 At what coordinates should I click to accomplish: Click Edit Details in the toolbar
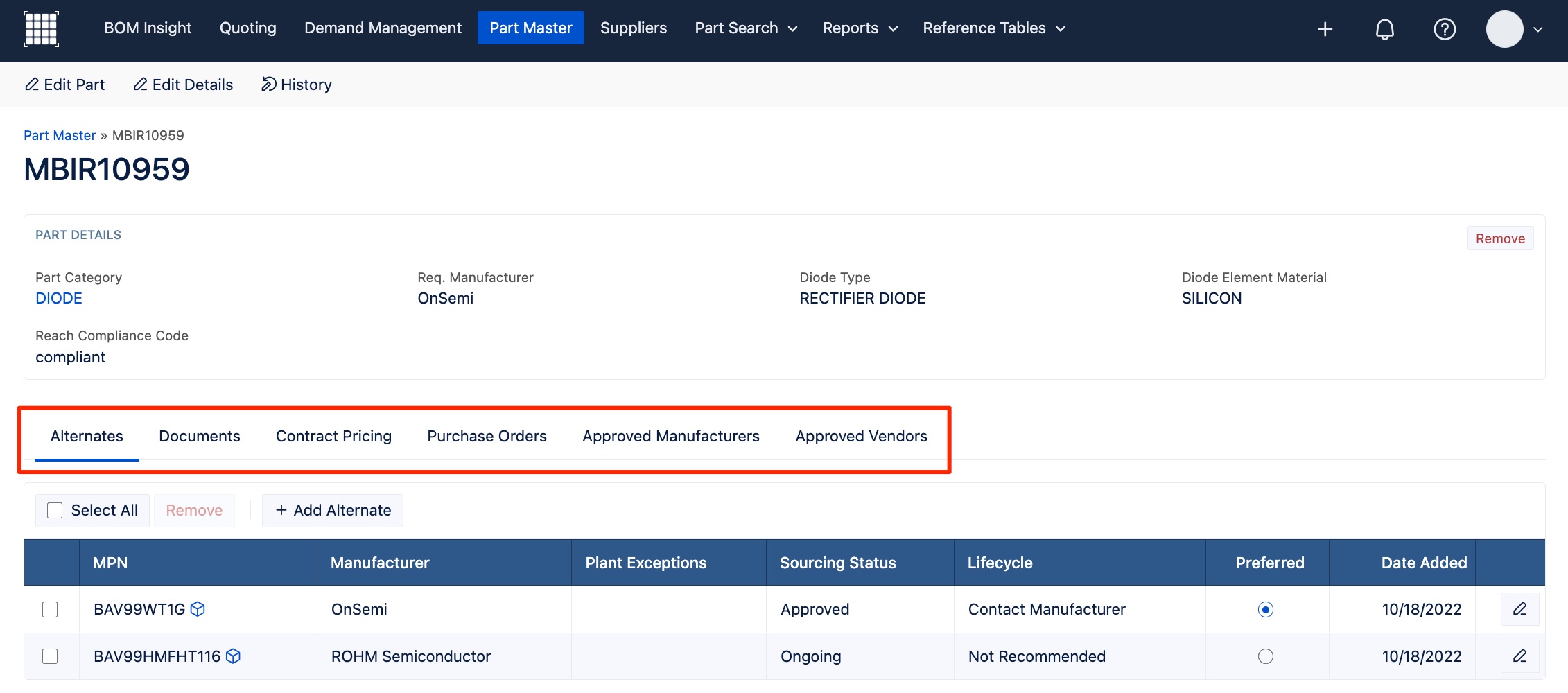tap(183, 85)
